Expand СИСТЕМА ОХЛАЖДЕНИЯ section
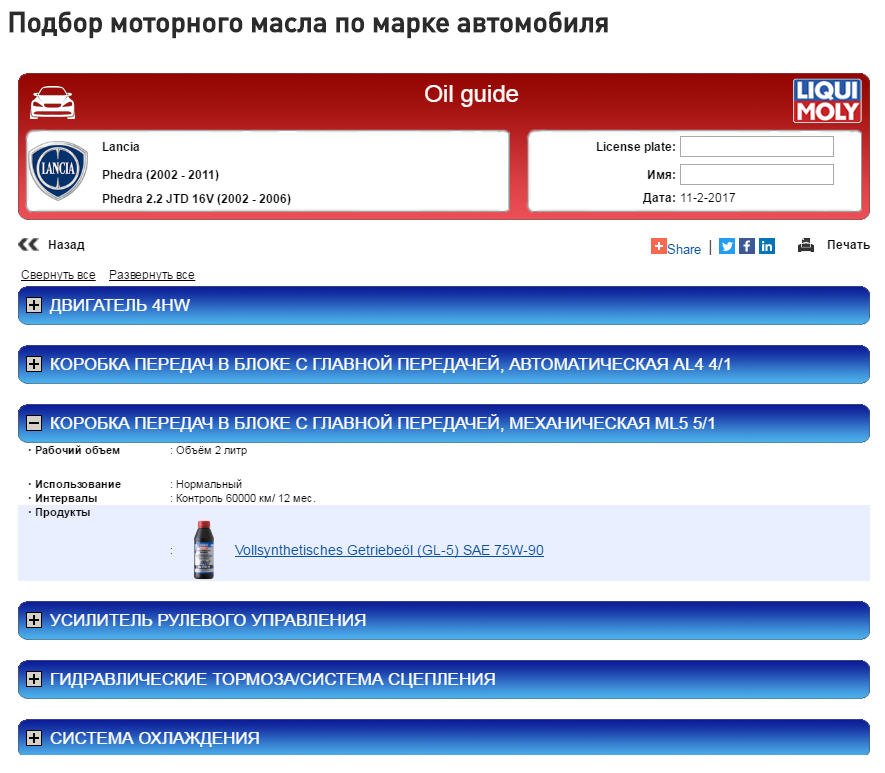Screen dimensions: 885x773 [x=34, y=739]
